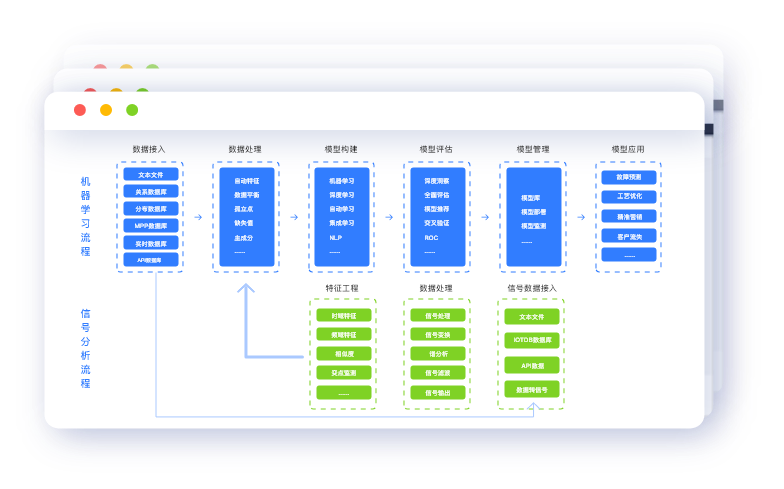Open the IOTDB数据库 block

[x=531, y=340]
